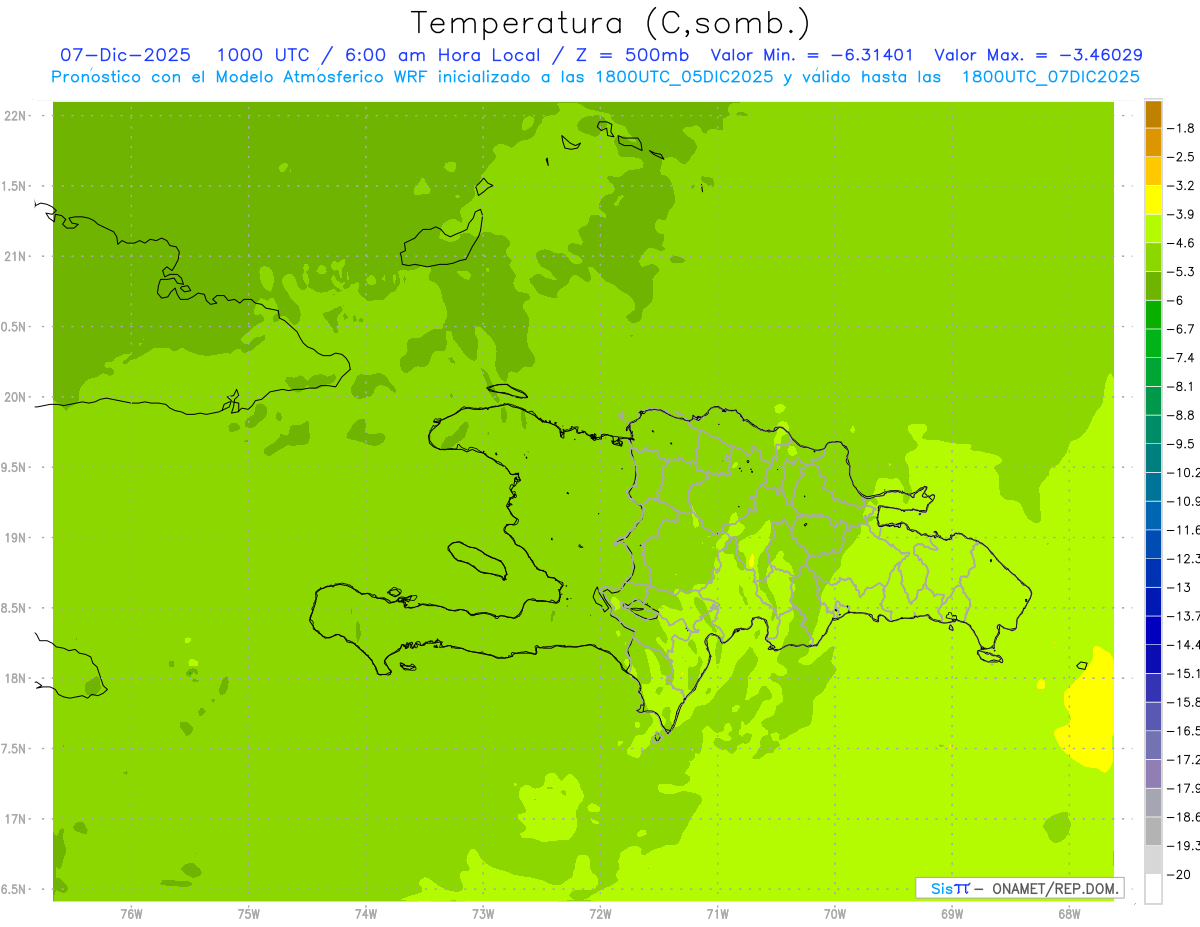Viewport: 1200px width, 927px height.
Task: Click the '71W' longitude label
Action: pos(717,914)
